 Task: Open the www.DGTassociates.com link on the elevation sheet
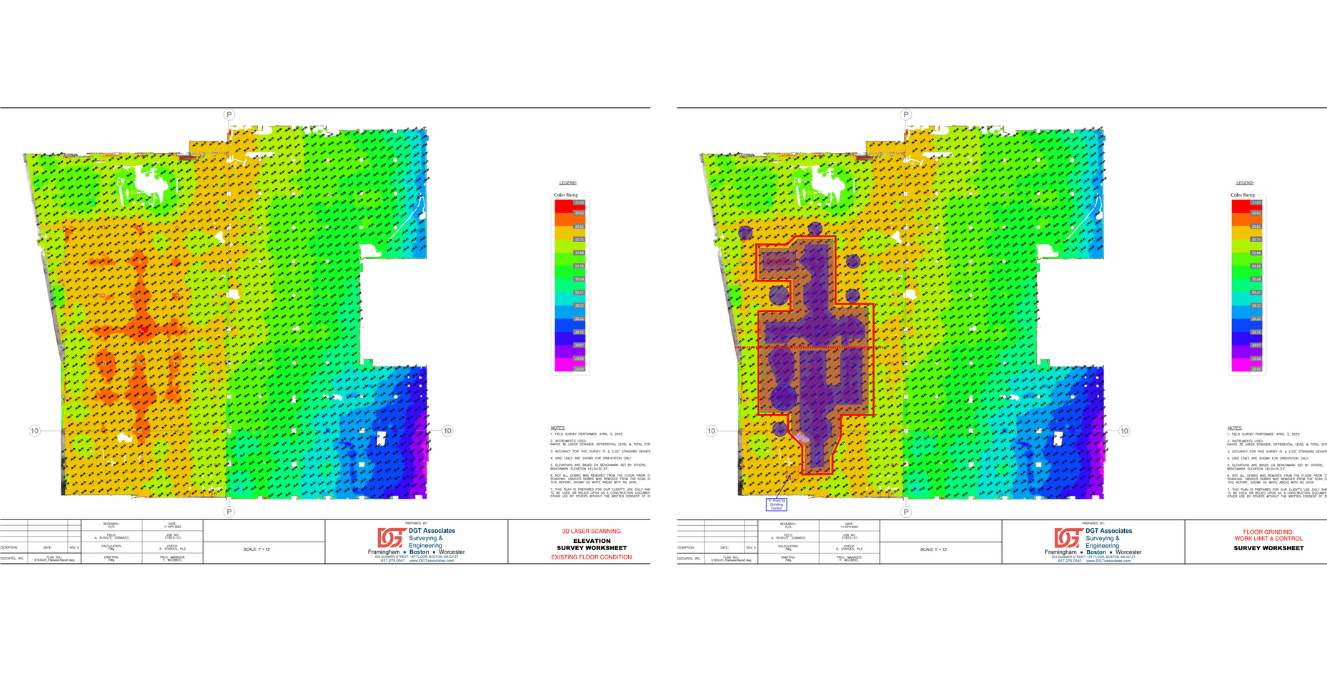tap(432, 561)
